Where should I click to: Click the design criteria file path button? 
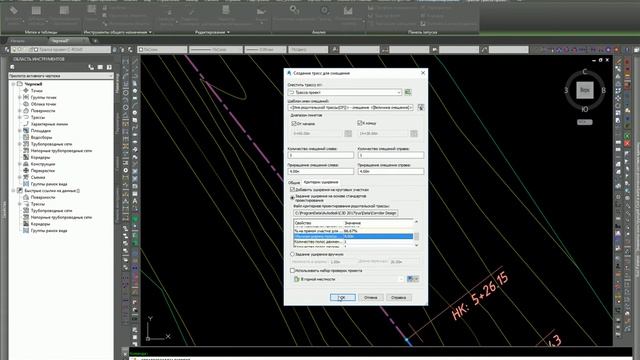coord(345,213)
